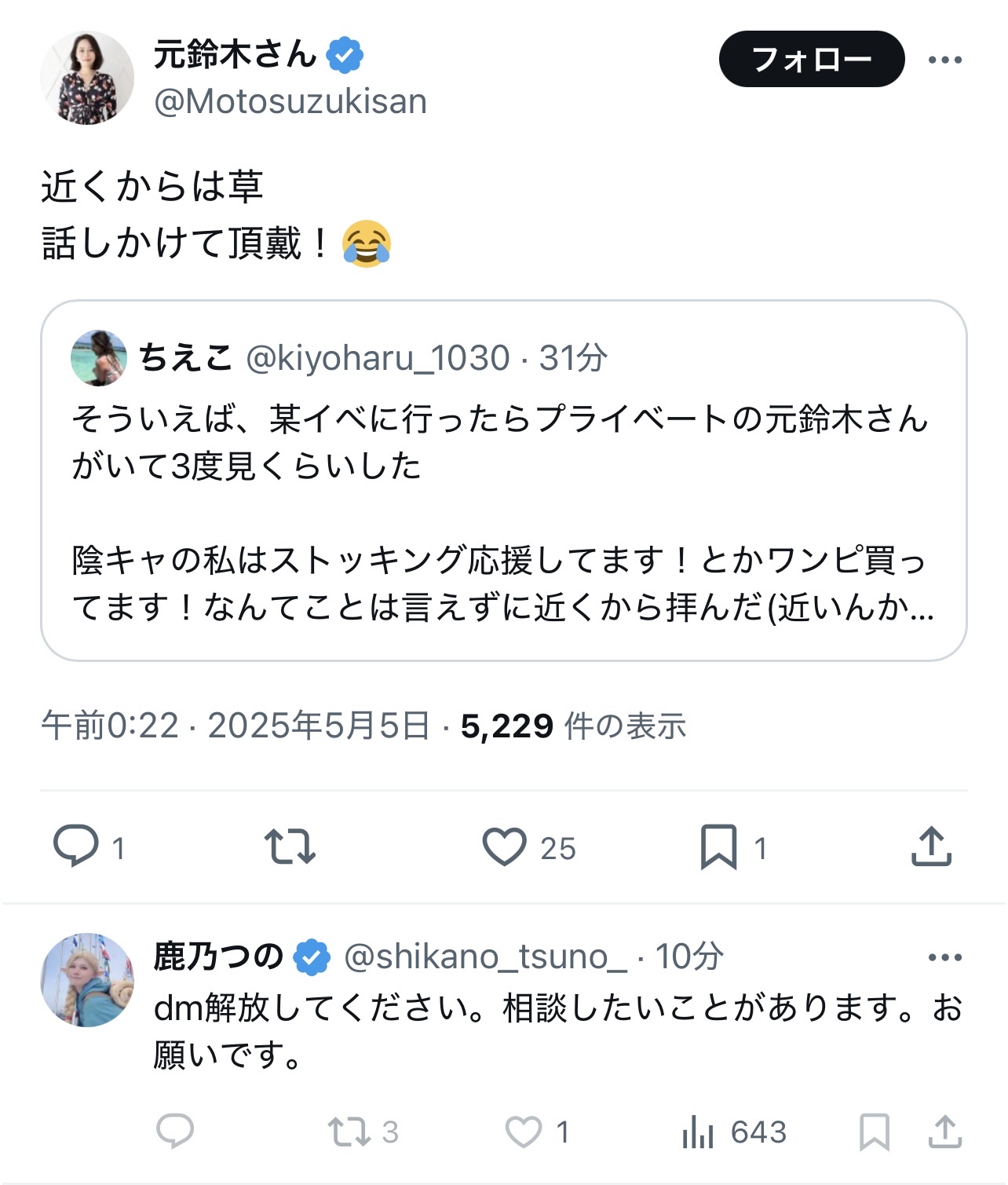View analytics for 鹿乃つの reply
1008x1185 pixels.
click(698, 1132)
